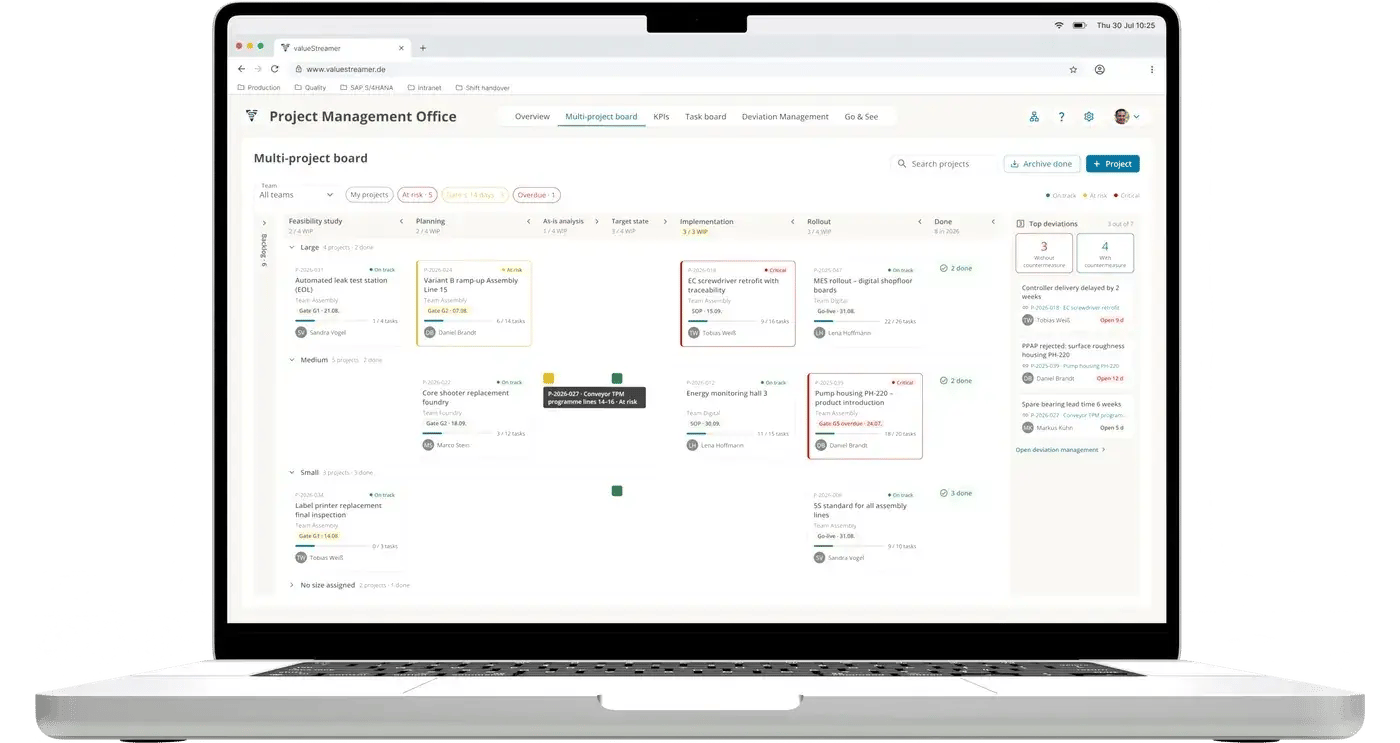Go back using the browser back arrow
The image size is (1400, 743).
(x=241, y=69)
